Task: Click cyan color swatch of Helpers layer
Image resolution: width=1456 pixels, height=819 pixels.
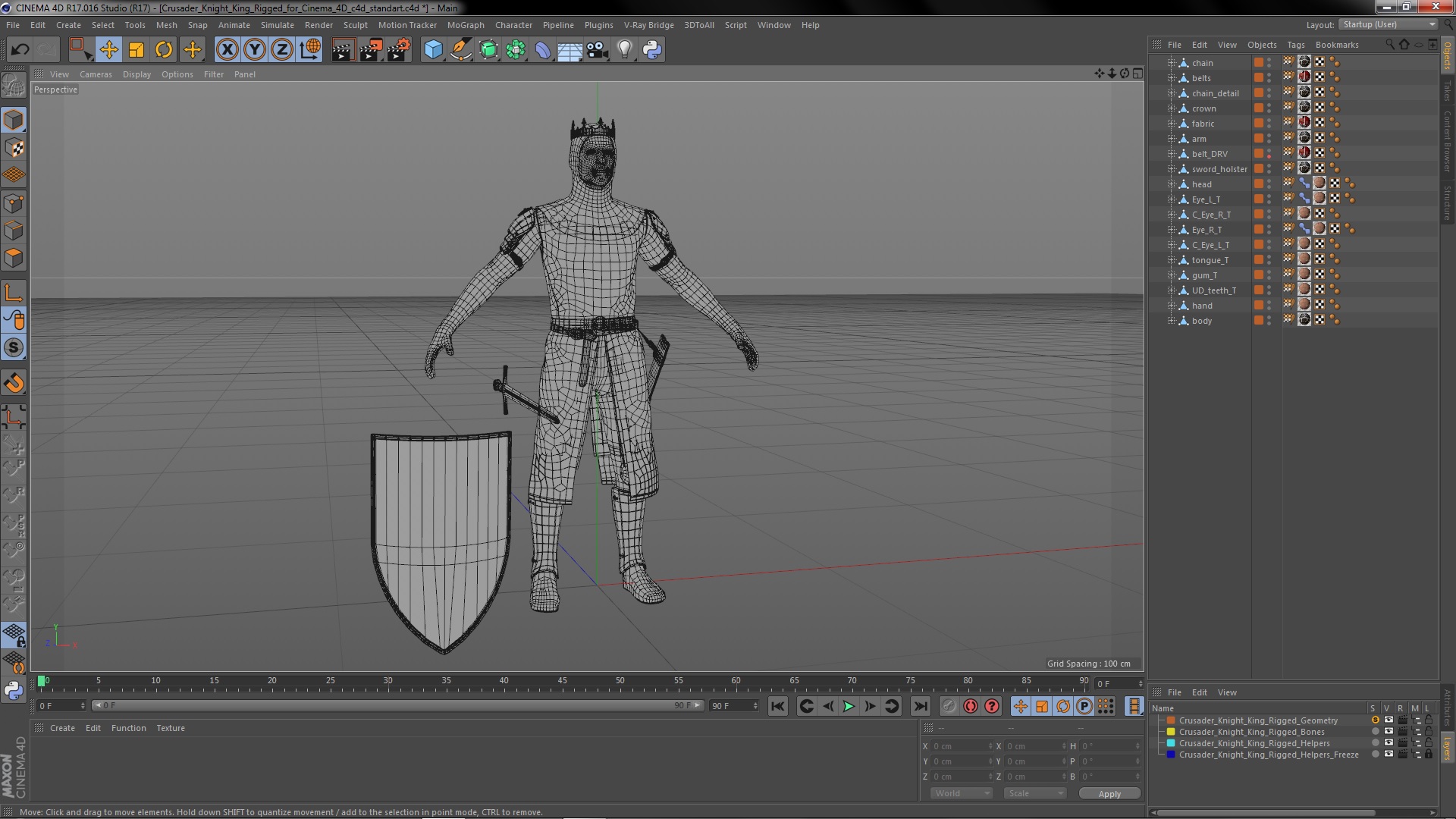Action: point(1171,743)
